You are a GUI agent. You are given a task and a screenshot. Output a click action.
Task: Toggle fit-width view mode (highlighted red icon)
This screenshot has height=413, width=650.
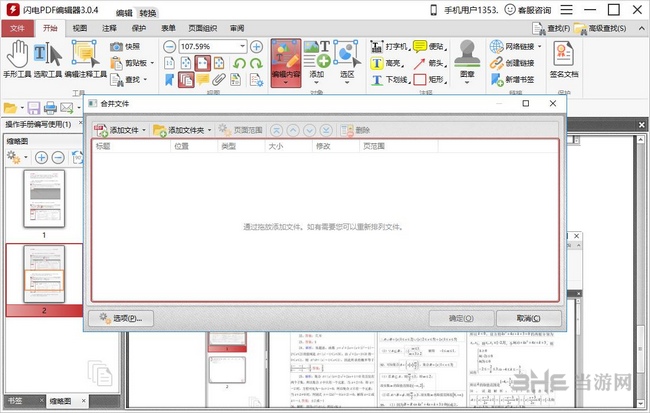(x=203, y=63)
